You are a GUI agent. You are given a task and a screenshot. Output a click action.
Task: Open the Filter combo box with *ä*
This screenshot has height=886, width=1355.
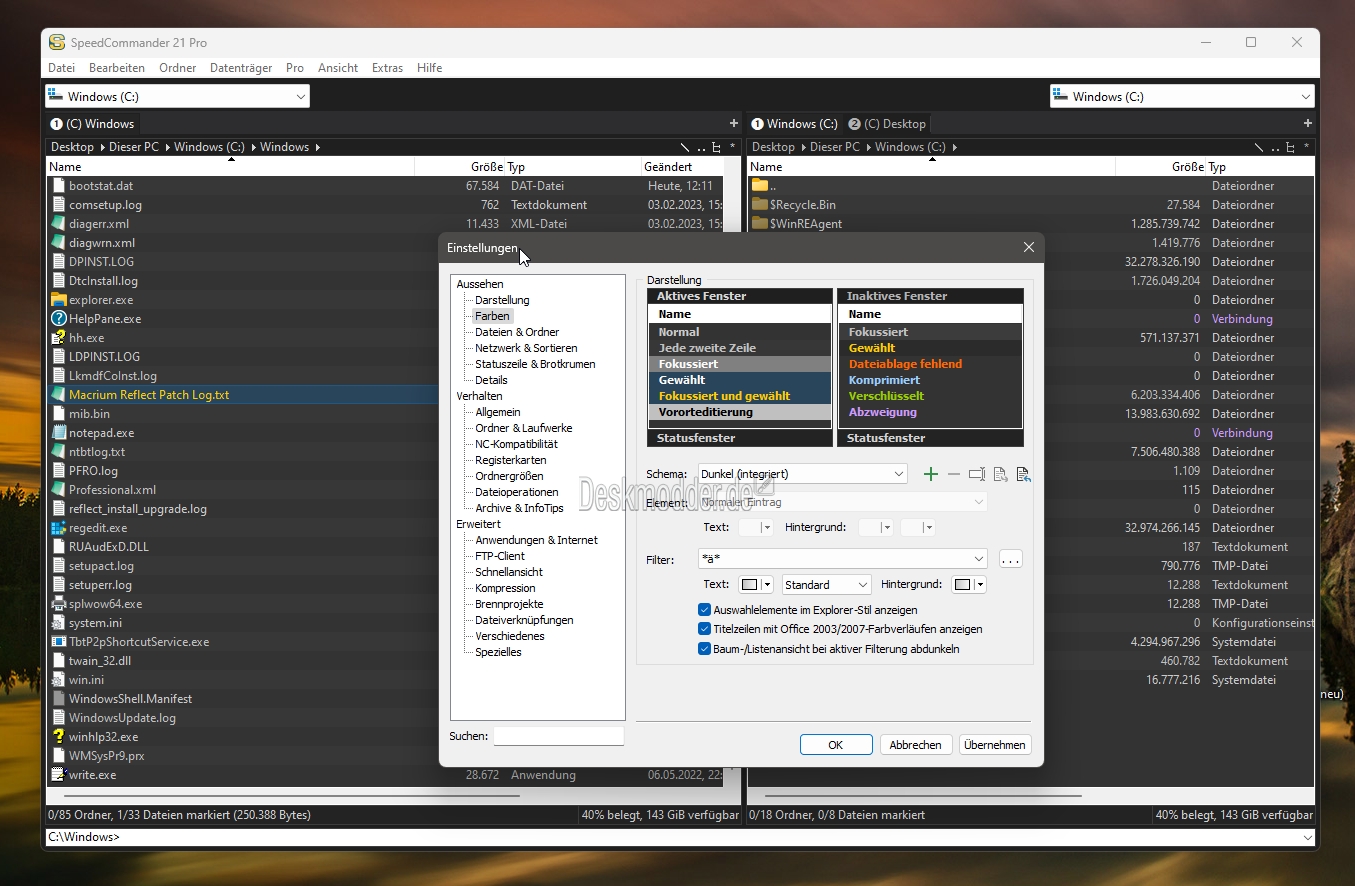[x=842, y=559]
